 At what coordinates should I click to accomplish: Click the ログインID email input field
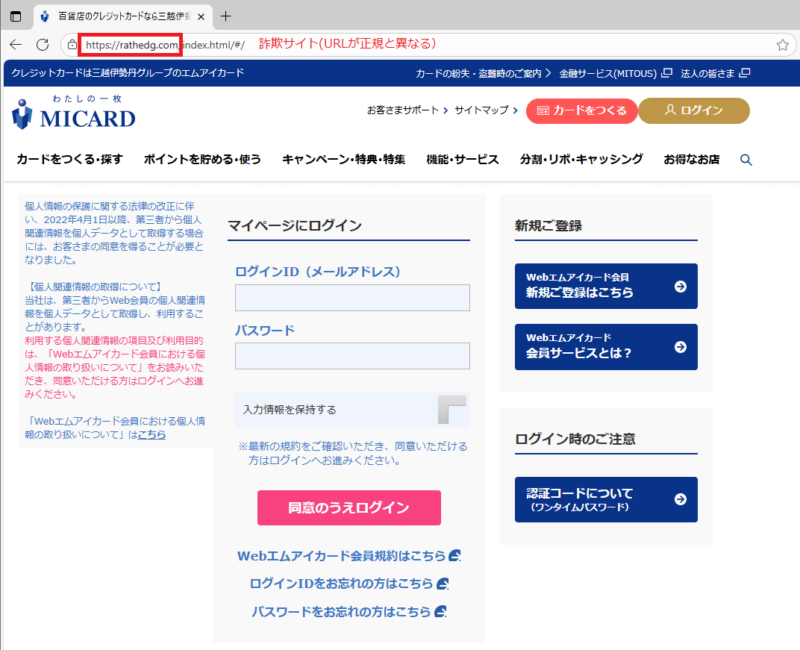tap(352, 298)
